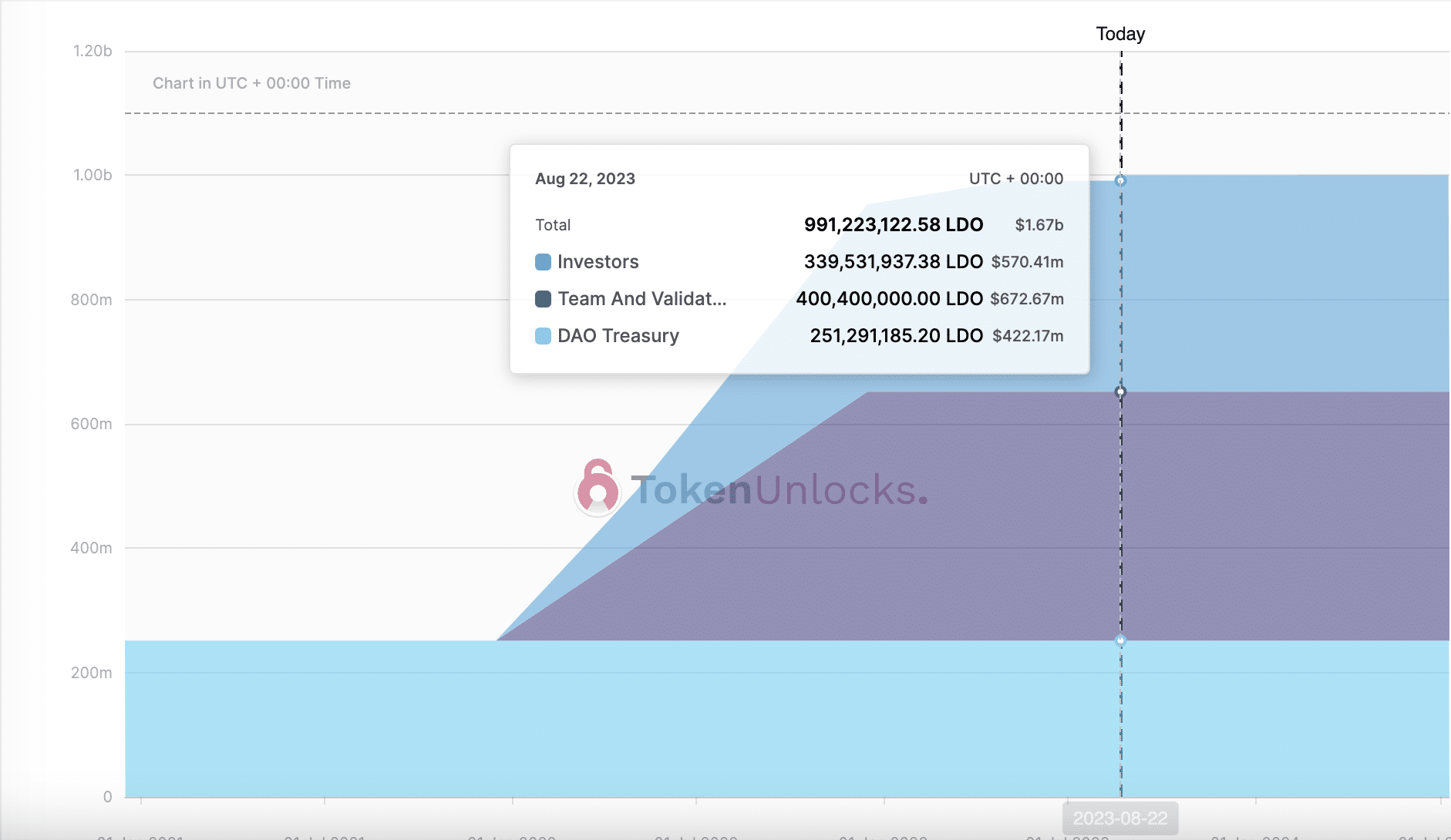This screenshot has width=1451, height=840.
Task: Click the Team And Validat... label
Action: pyautogui.click(x=642, y=299)
